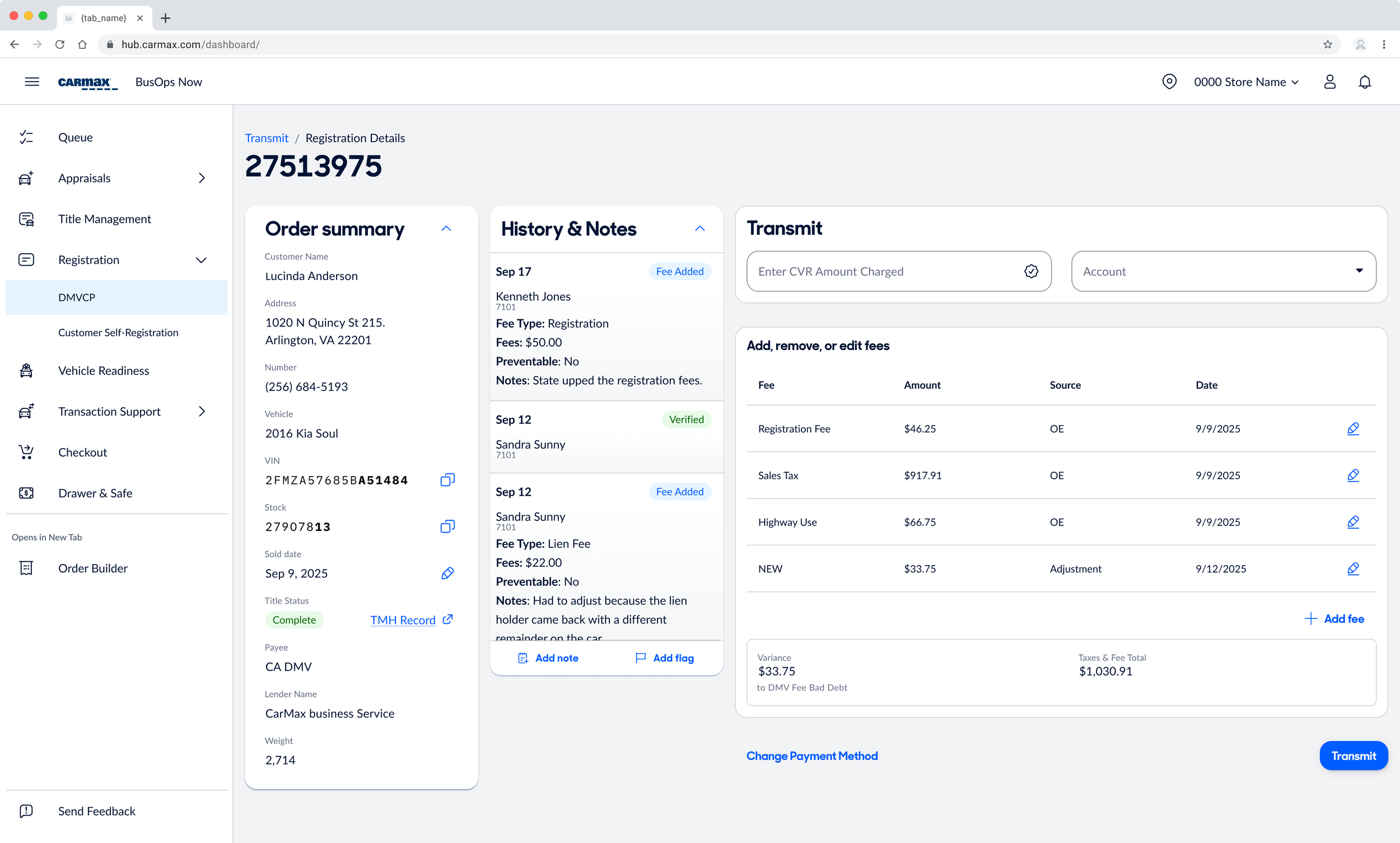Collapse the History & Notes panel

coord(699,229)
